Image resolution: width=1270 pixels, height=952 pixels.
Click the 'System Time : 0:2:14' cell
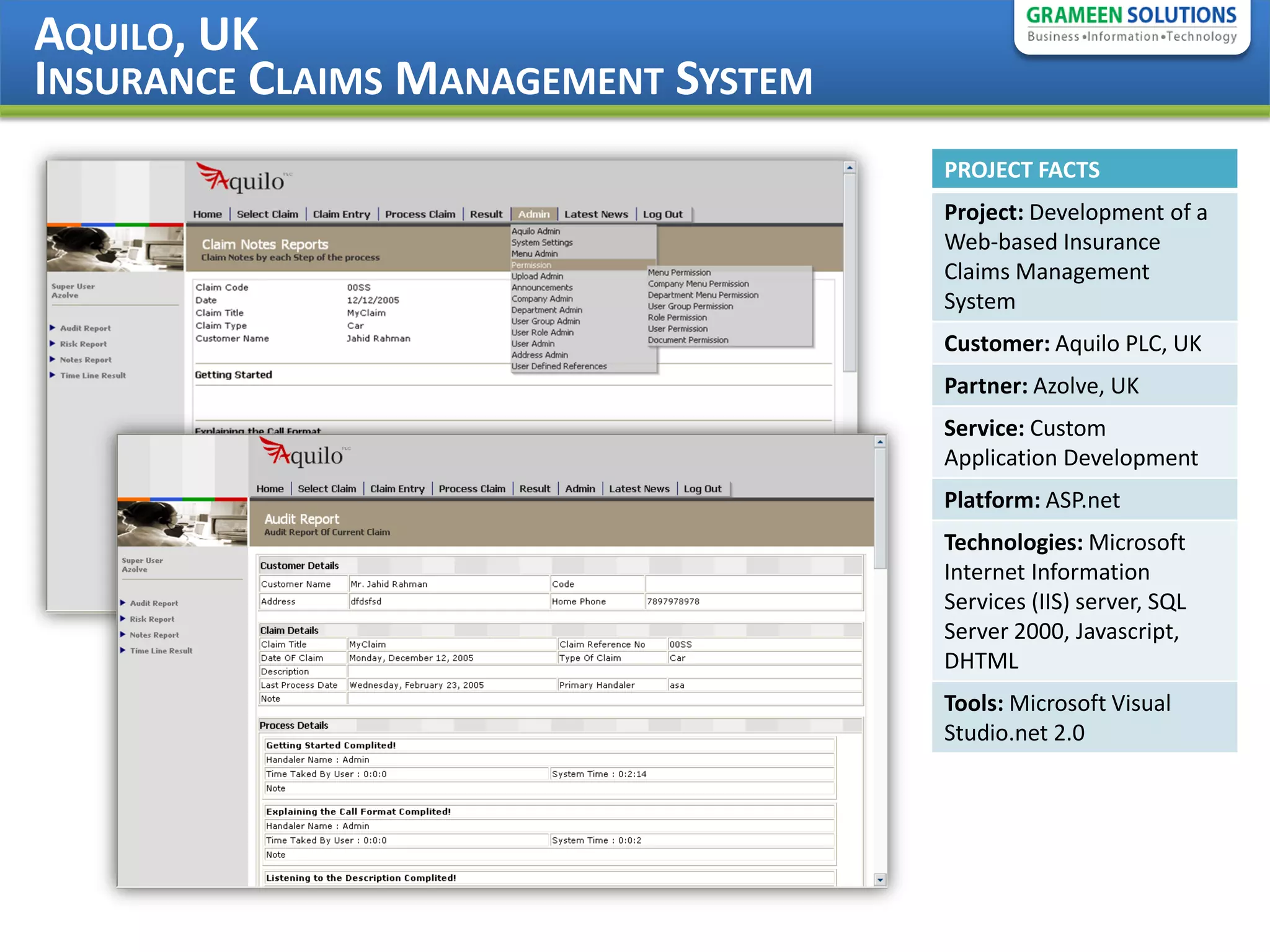692,773
